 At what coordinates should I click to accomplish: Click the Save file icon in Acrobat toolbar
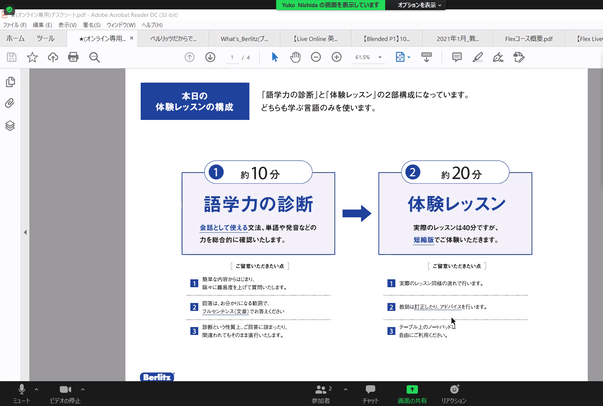(x=12, y=57)
